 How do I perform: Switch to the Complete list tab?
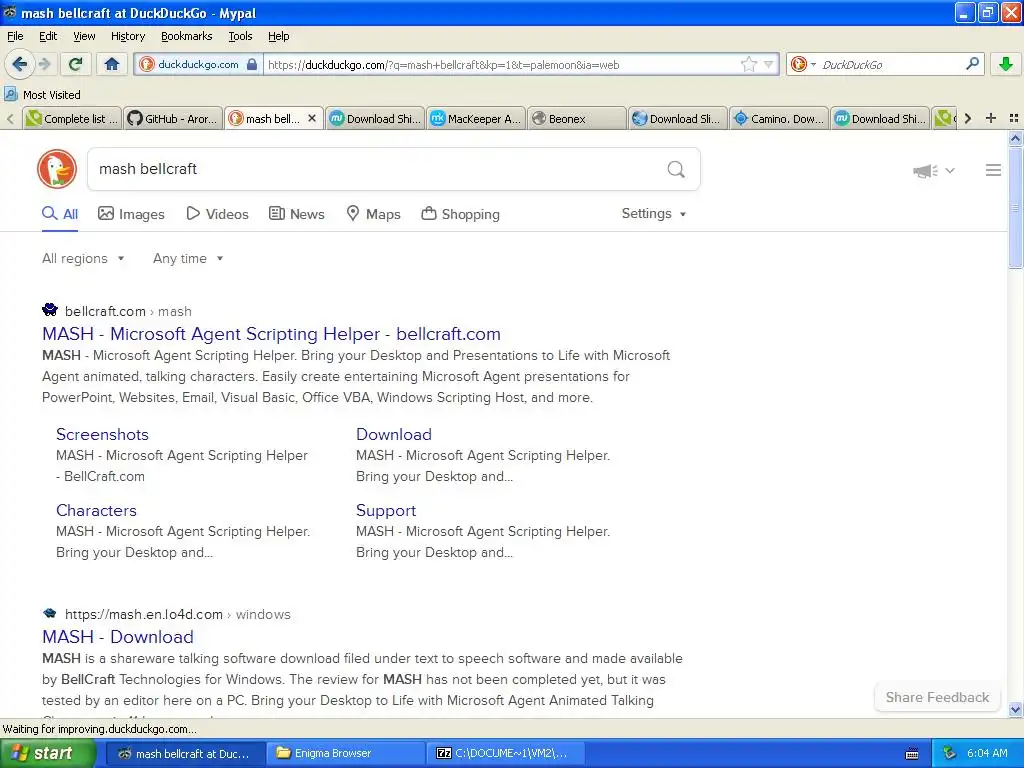pos(72,119)
